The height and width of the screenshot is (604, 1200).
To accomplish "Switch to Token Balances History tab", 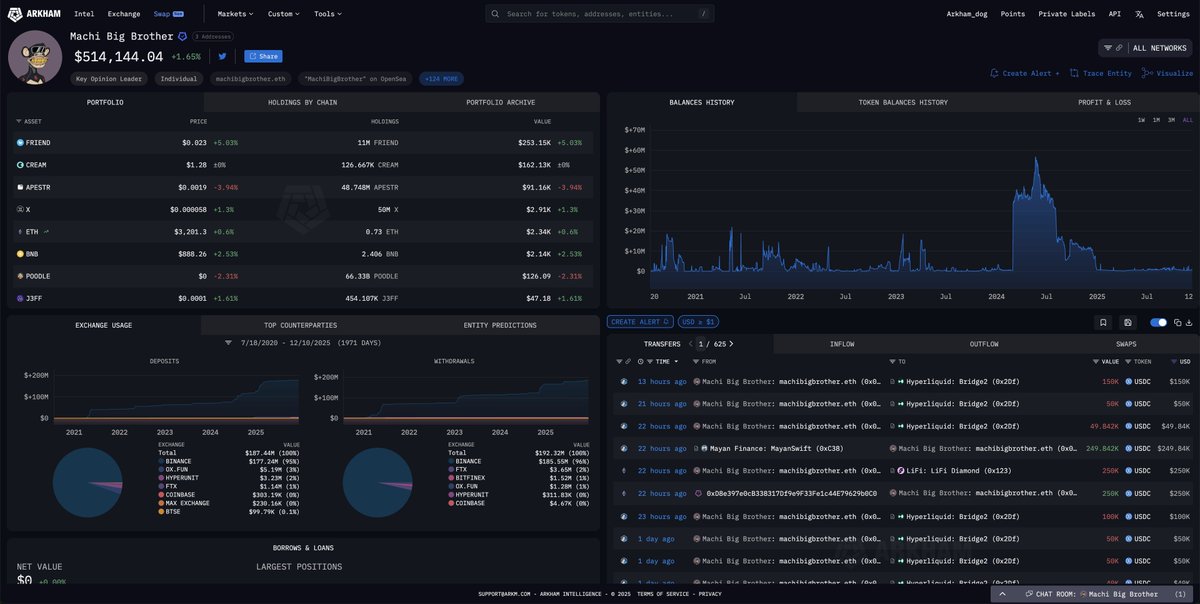I will pos(903,102).
